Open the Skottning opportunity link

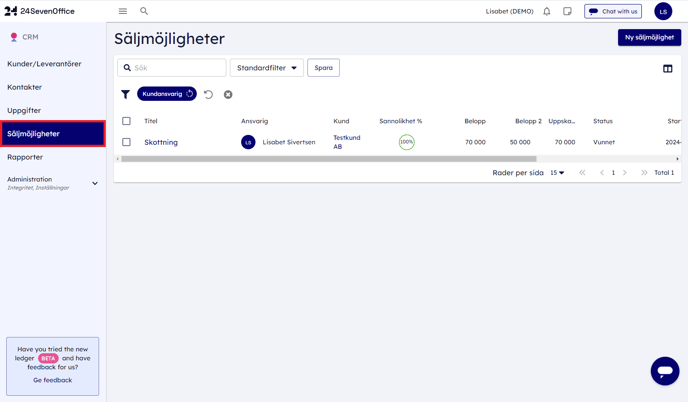[161, 142]
